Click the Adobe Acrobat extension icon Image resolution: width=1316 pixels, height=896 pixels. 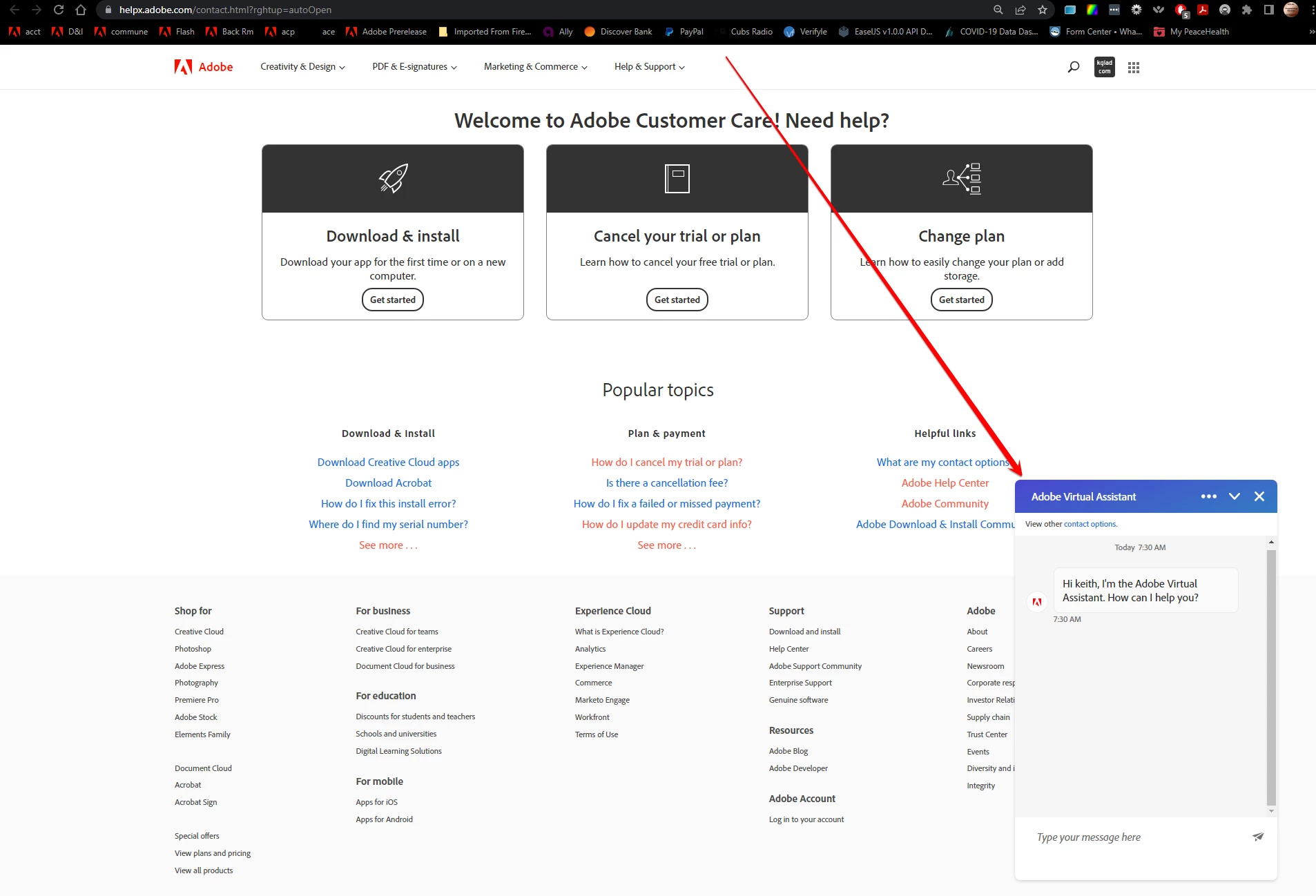(1203, 10)
